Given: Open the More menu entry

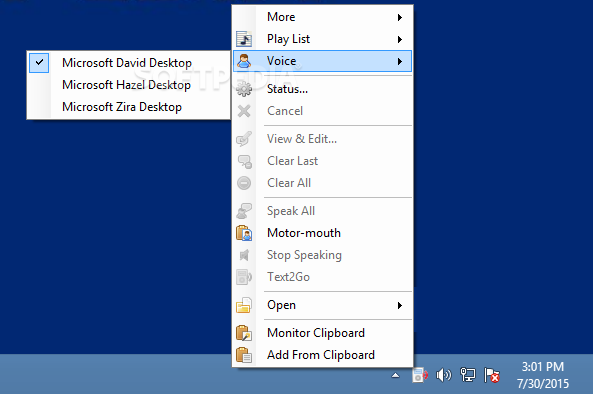Looking at the screenshot, I should [323, 17].
